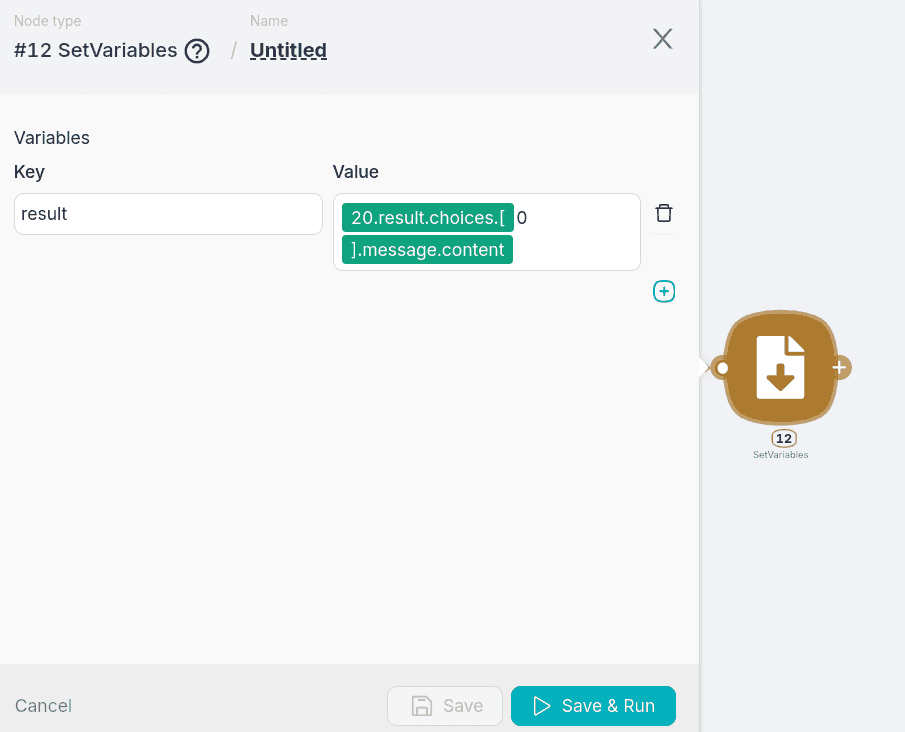
Task: Click the #12 SetVariables node type heading
Action: pos(96,50)
